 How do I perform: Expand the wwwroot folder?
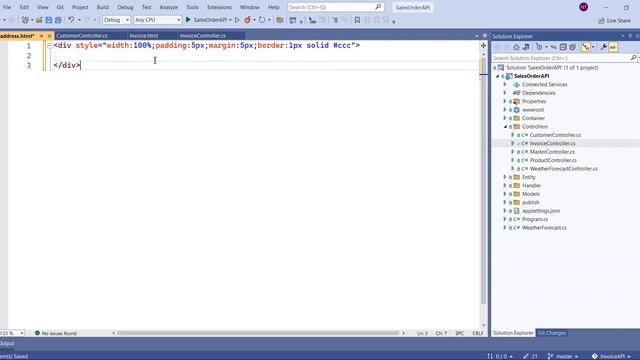coord(505,110)
